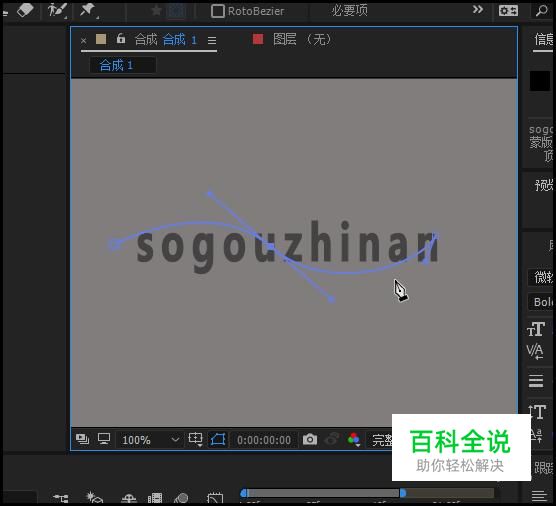
Task: Toggle mask and shape path visibility
Action: coord(218,440)
